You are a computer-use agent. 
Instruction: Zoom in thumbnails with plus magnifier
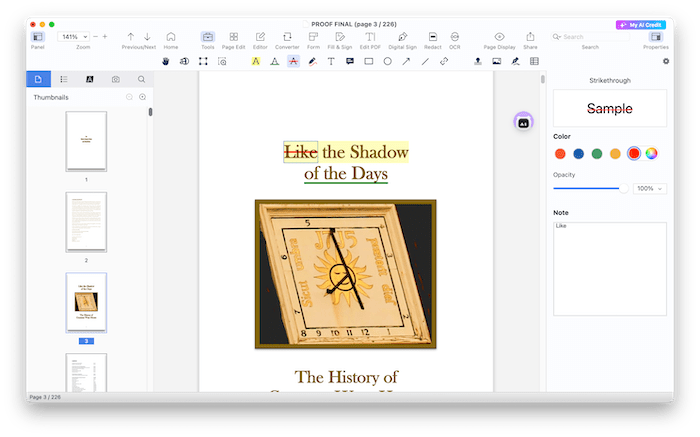(x=142, y=97)
